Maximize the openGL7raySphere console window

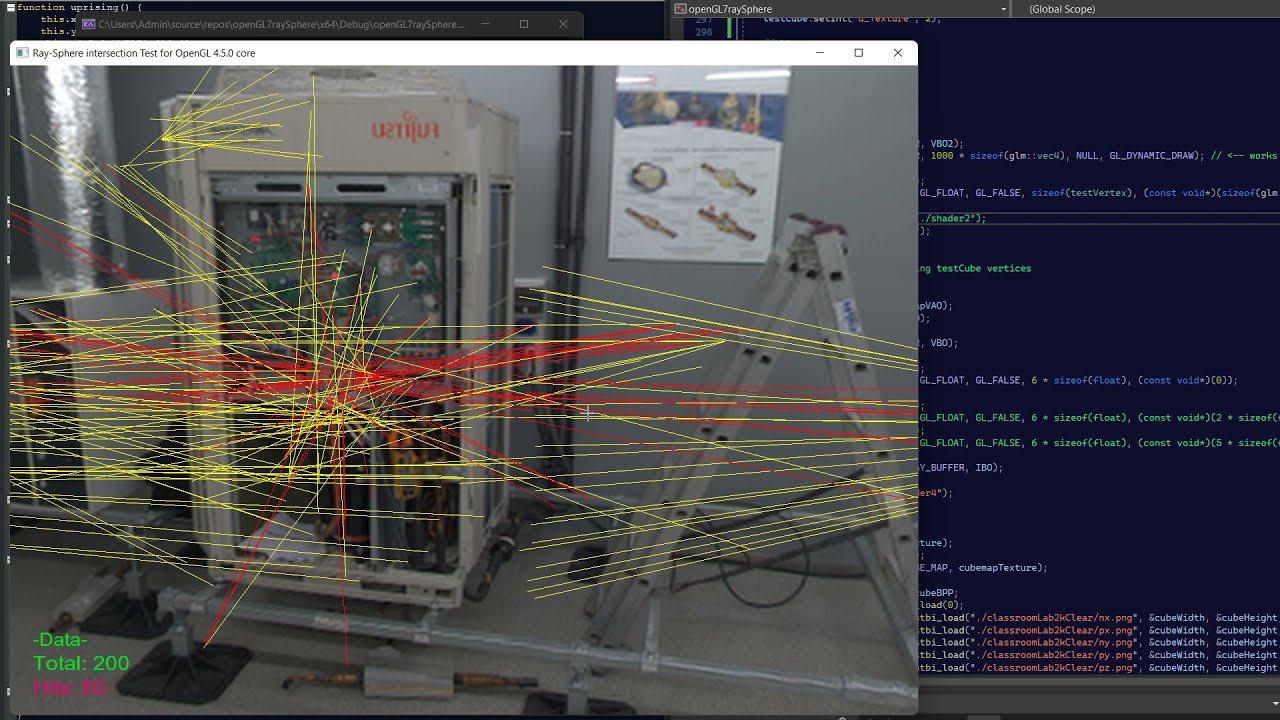pos(524,24)
